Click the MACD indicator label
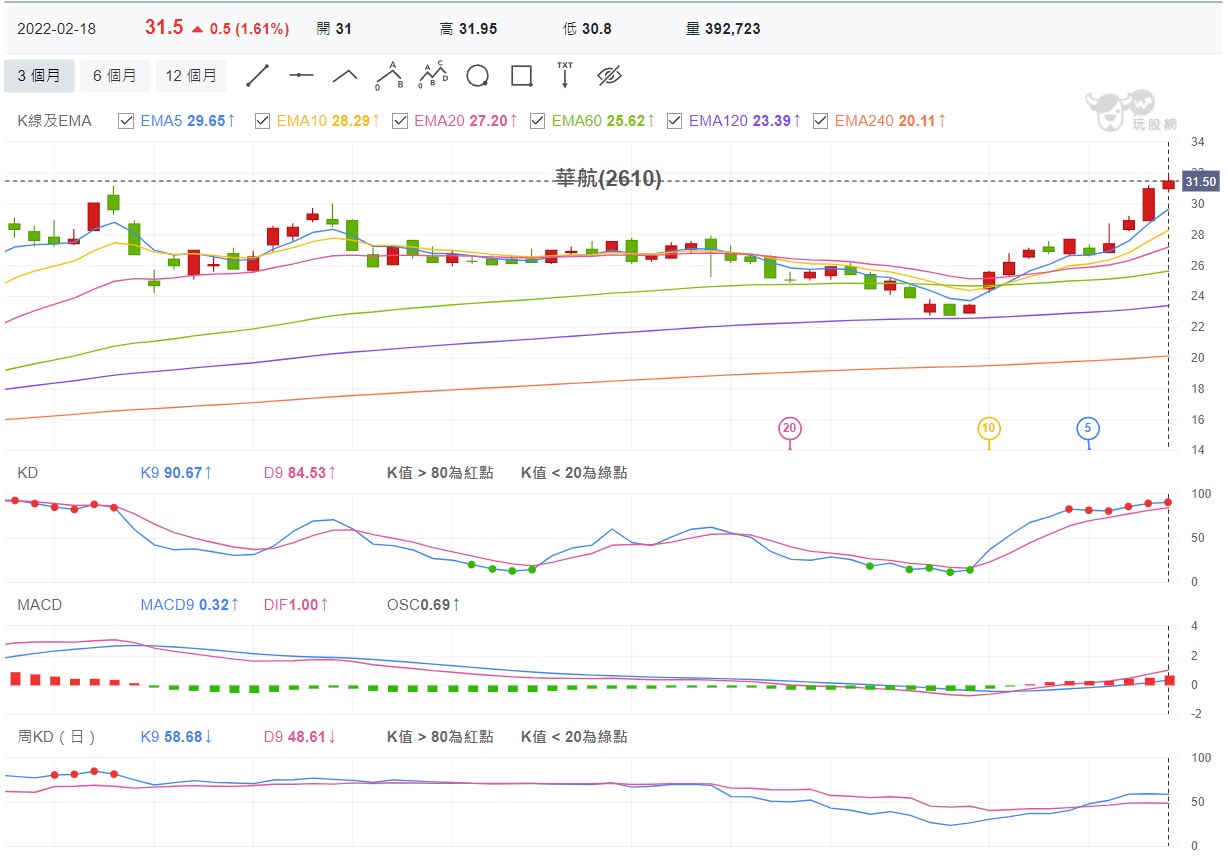The height and width of the screenshot is (856, 1228). point(39,605)
